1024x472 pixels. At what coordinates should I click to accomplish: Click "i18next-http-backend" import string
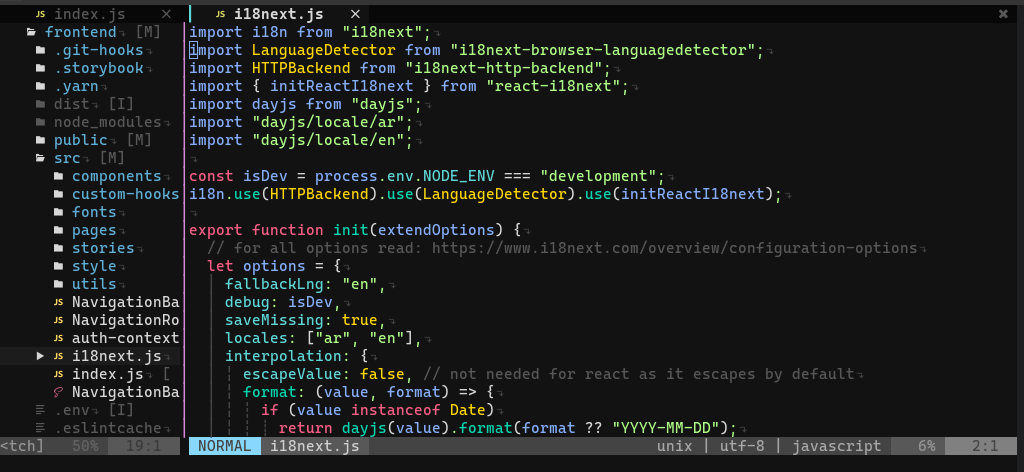(x=504, y=68)
